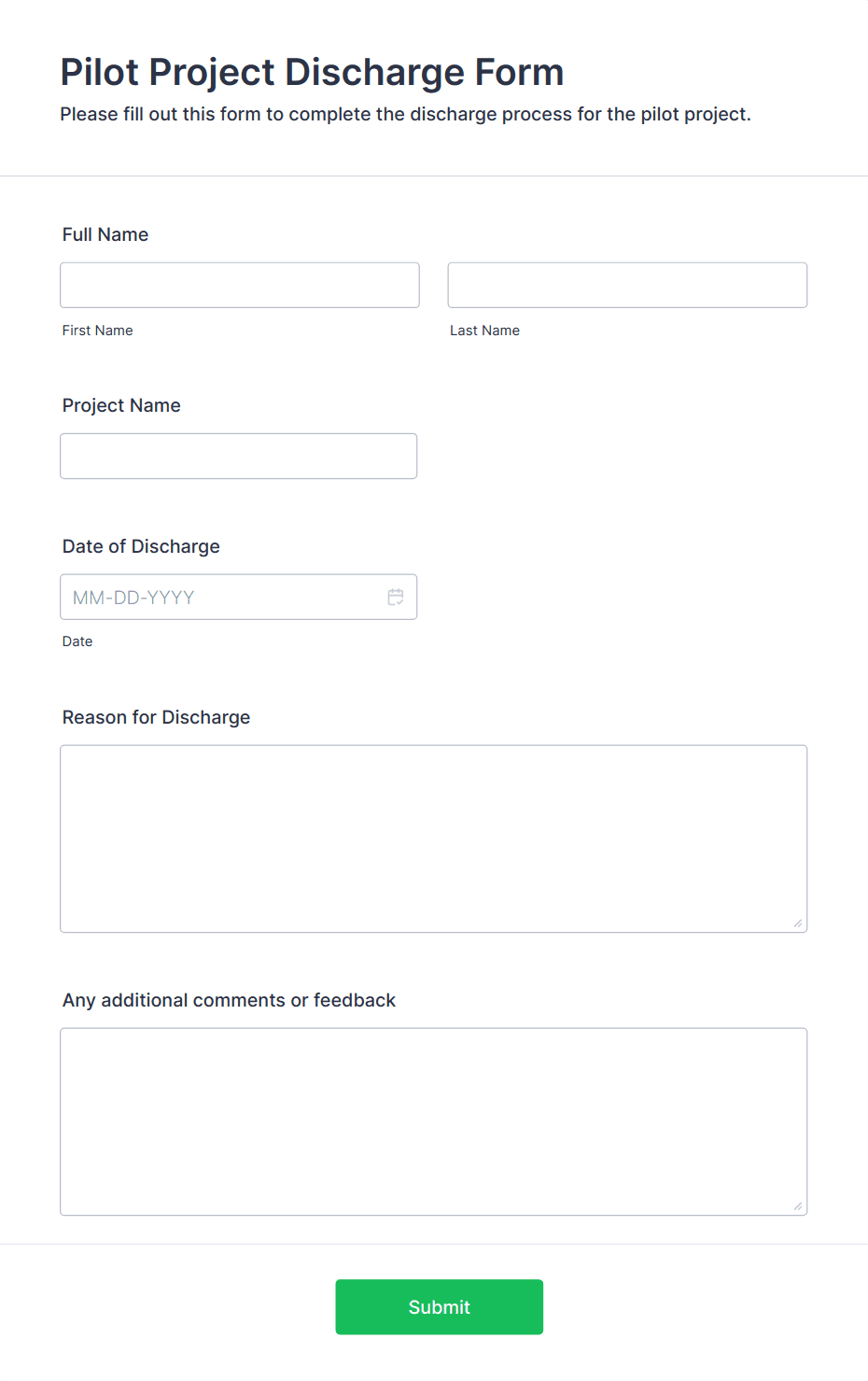This screenshot has height=1381, width=868.
Task: Click the Reason for Discharge label
Action: tap(156, 717)
